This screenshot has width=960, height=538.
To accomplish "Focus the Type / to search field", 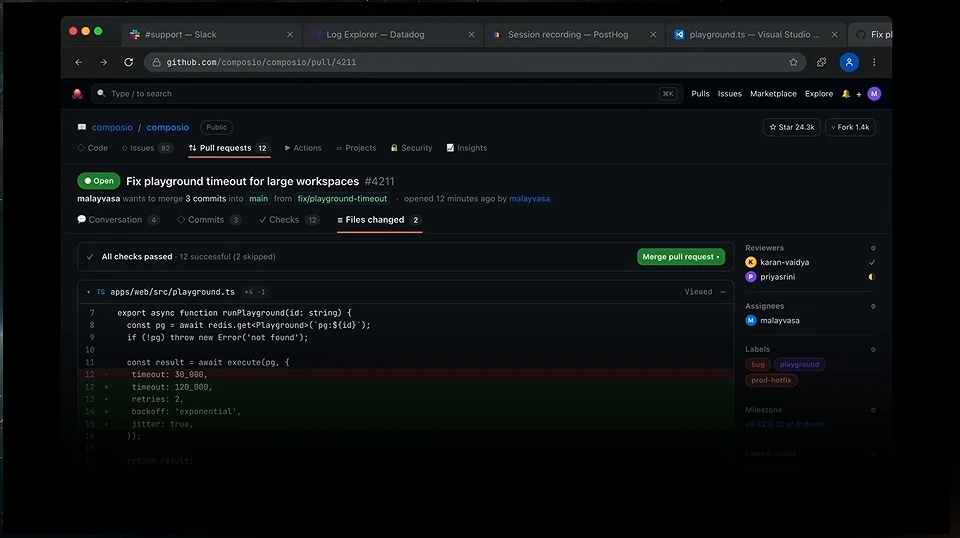I will coord(387,94).
